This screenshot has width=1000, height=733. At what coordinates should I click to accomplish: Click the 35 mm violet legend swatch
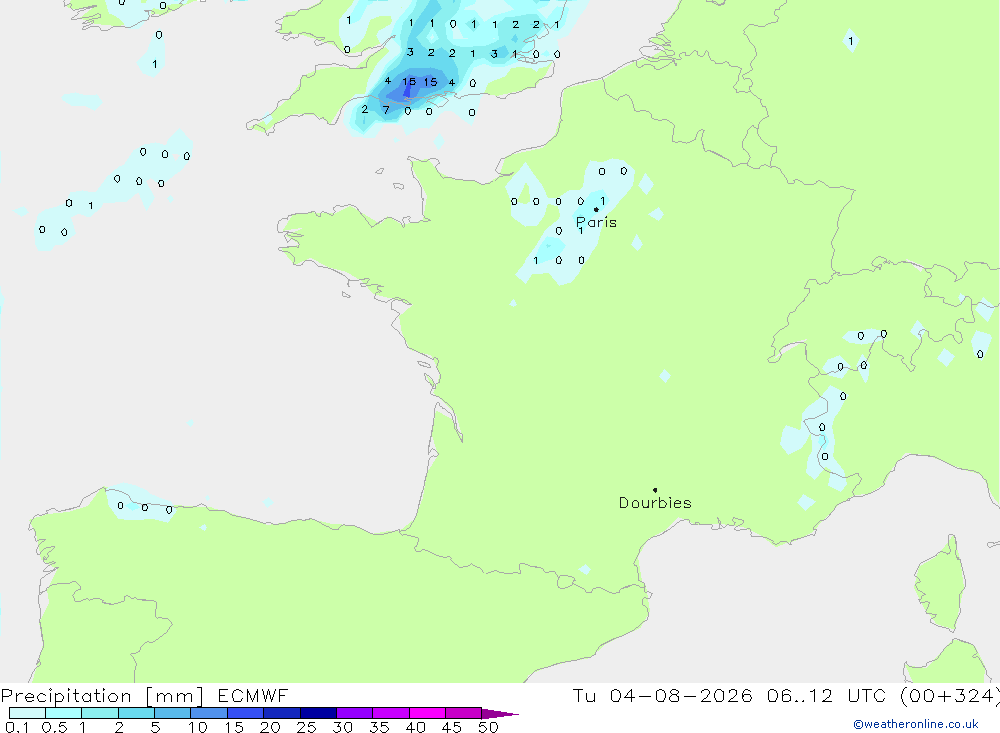pos(391,713)
